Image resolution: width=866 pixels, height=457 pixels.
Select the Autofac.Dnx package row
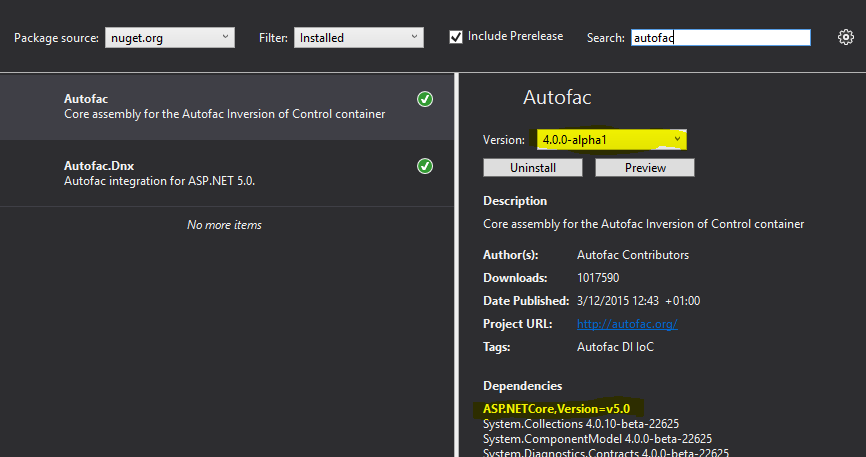click(226, 173)
